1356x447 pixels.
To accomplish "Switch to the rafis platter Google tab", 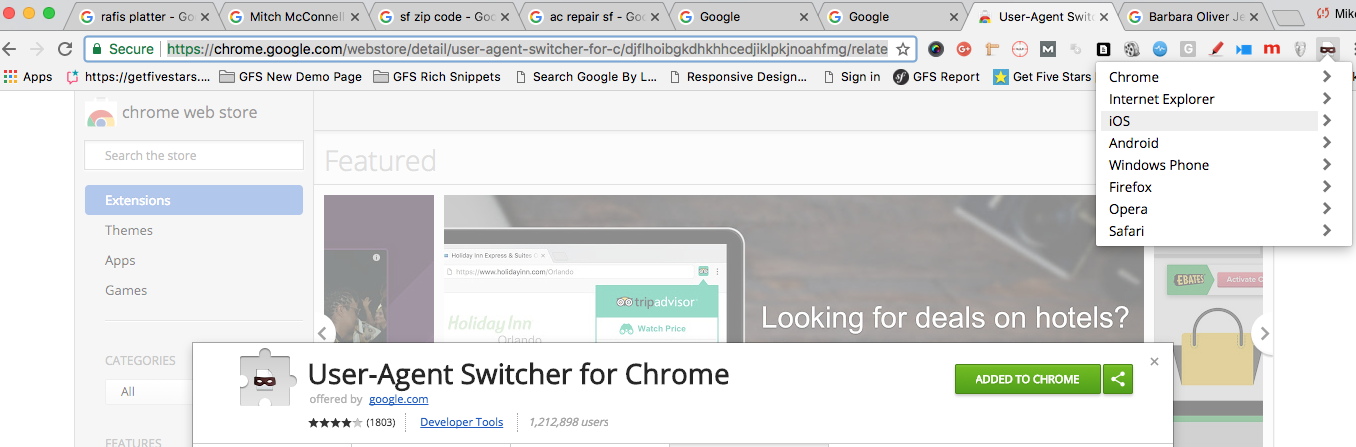I will [145, 16].
